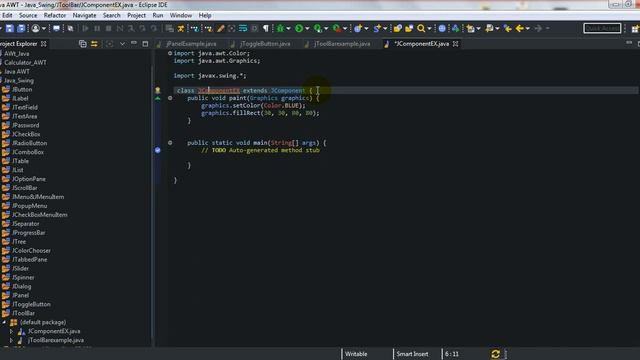Image resolution: width=640 pixels, height=360 pixels.
Task: Open Project Explorer View Menu chevron
Action: tap(122, 44)
